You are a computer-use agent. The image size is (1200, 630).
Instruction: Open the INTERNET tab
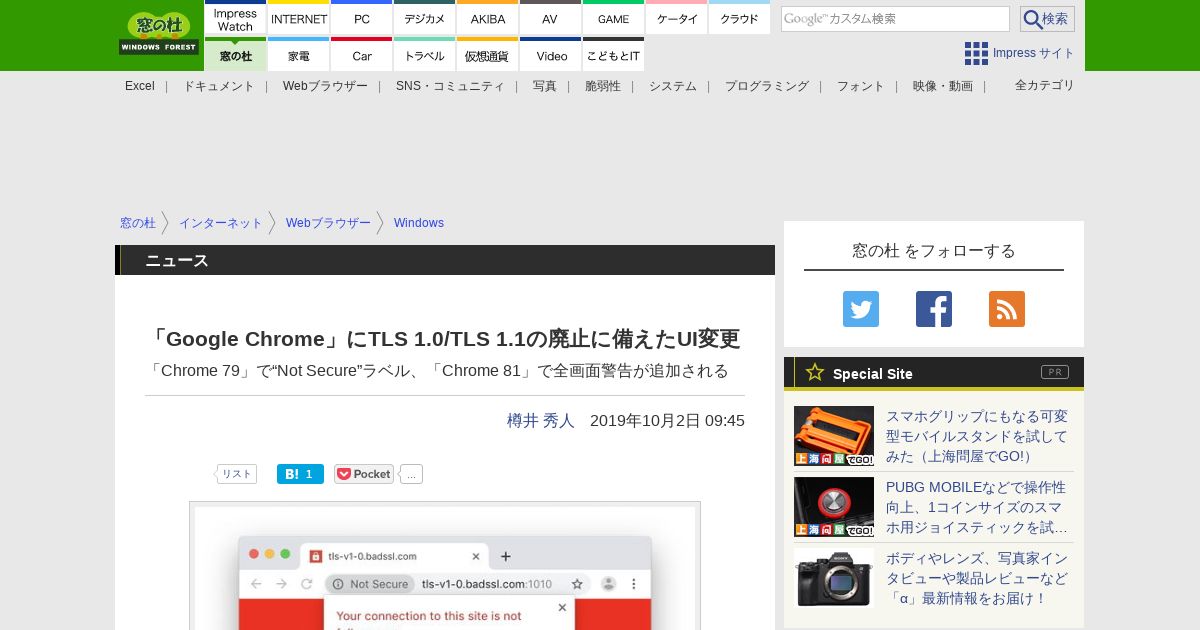tap(299, 19)
